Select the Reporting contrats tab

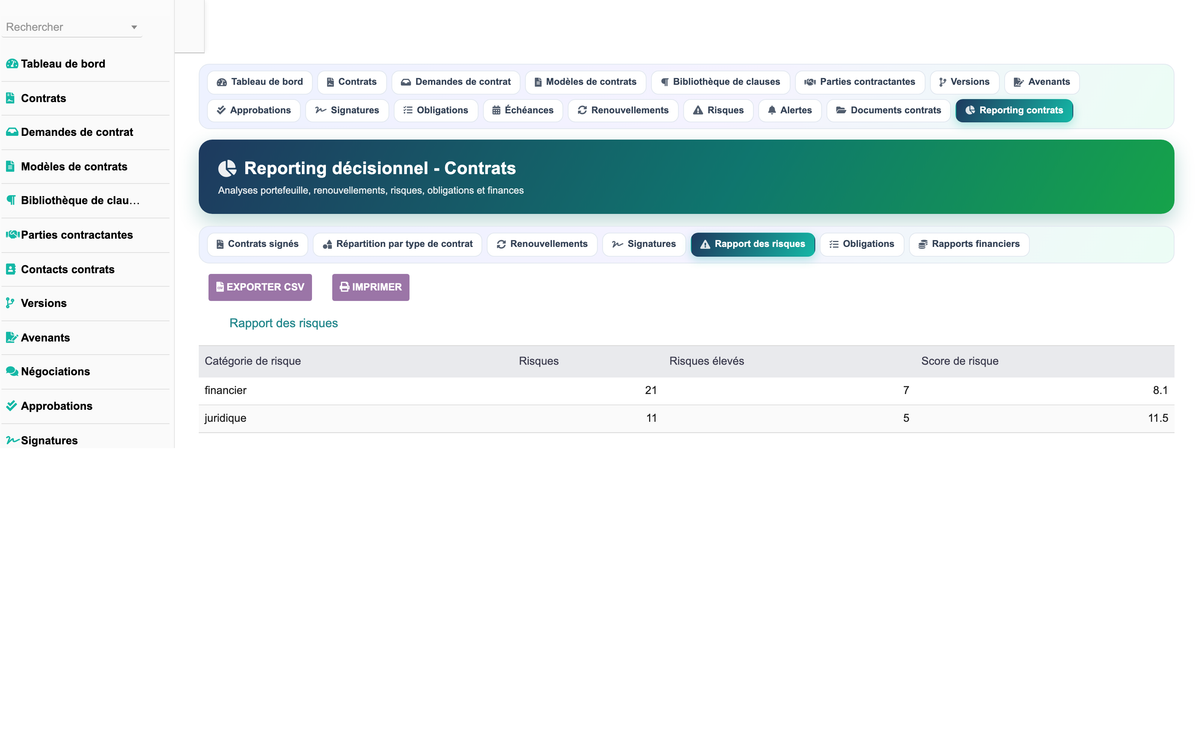tap(1014, 110)
